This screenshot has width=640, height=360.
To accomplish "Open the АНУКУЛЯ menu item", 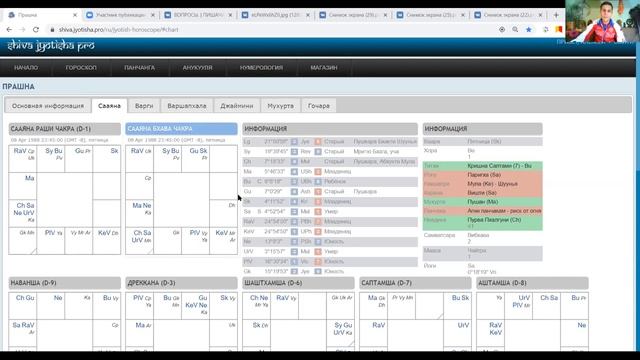I will click(198, 68).
